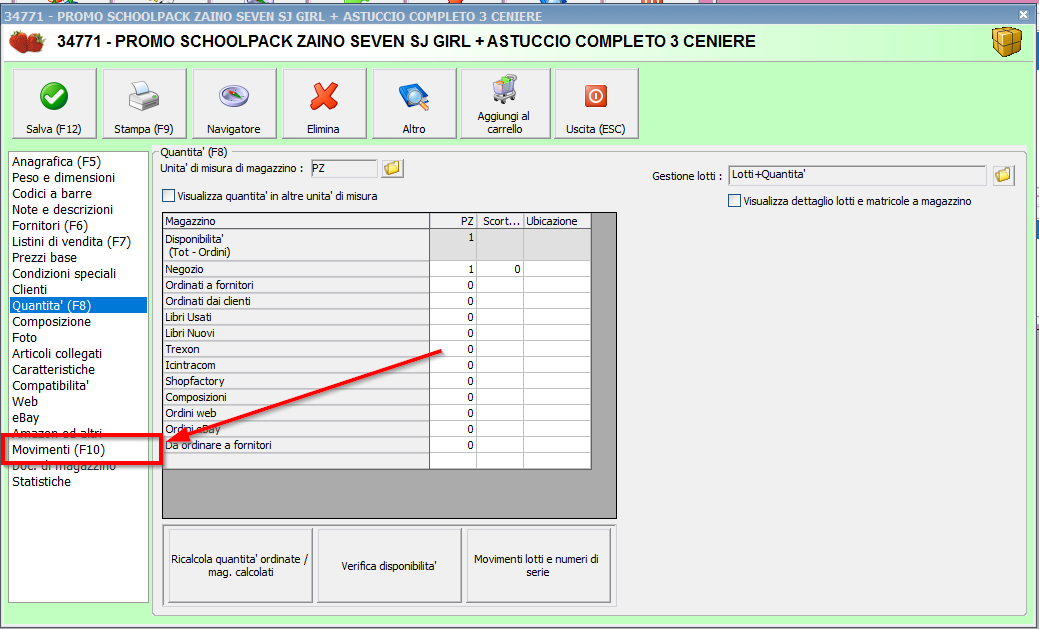Click the Scort... column header
Viewport: 1039px width, 629px height.
(500, 221)
